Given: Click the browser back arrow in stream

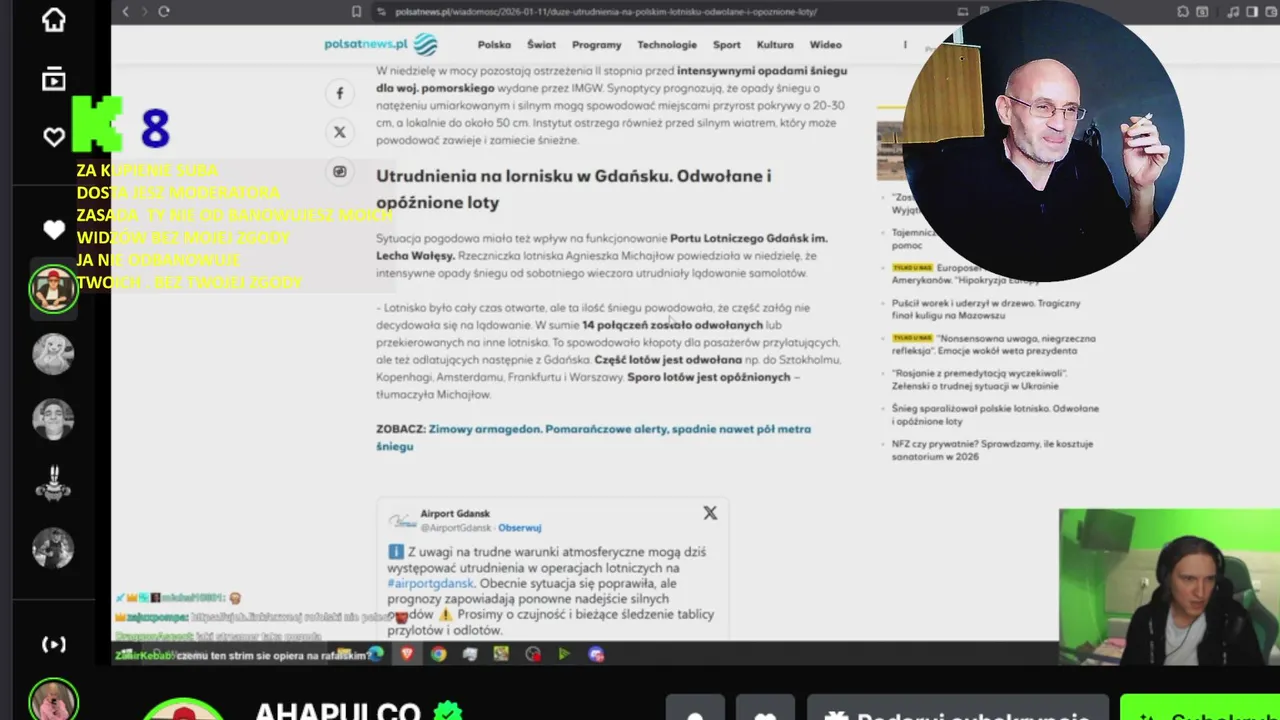Looking at the screenshot, I should click(125, 11).
